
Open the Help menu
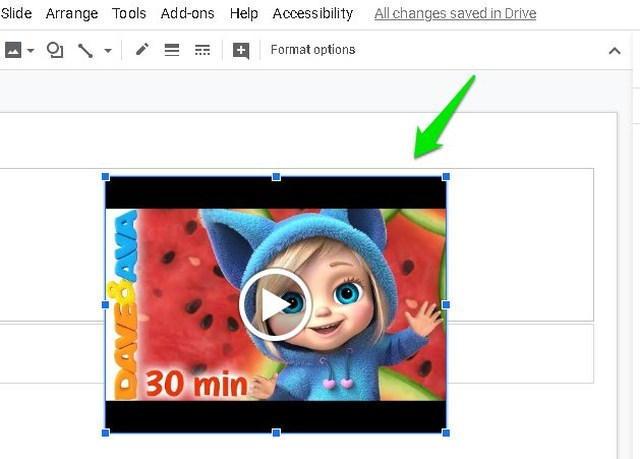[244, 13]
